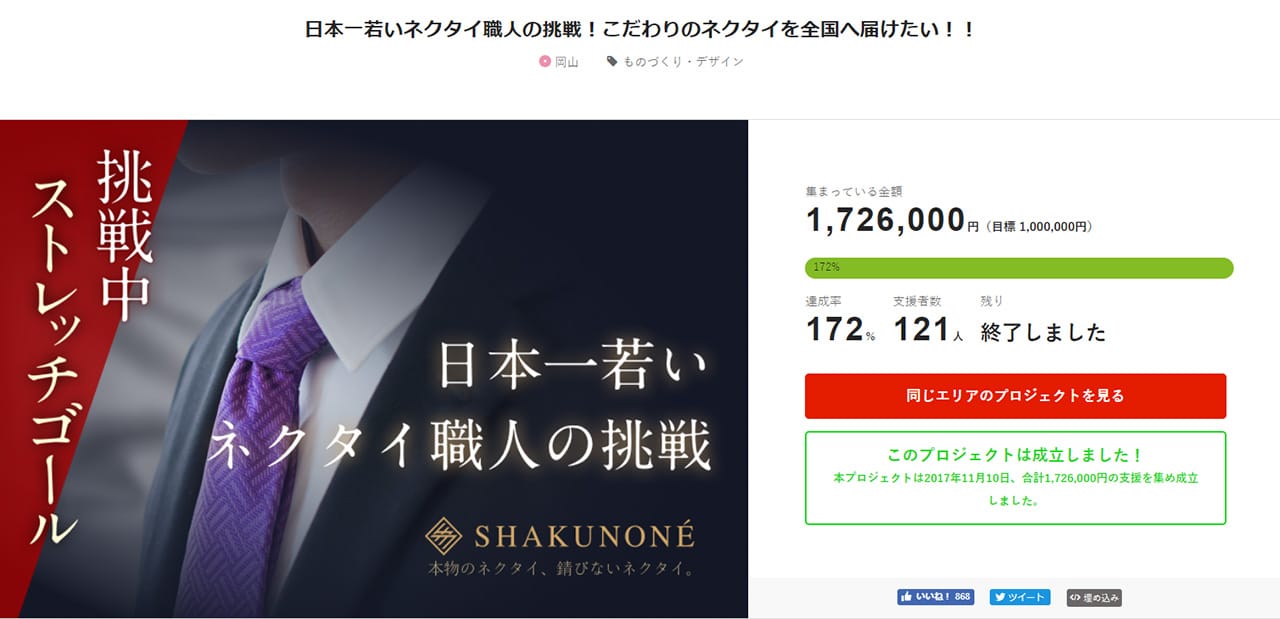1280x619 pixels.
Task: Click the embed code brackets icon
Action: click(x=1075, y=598)
